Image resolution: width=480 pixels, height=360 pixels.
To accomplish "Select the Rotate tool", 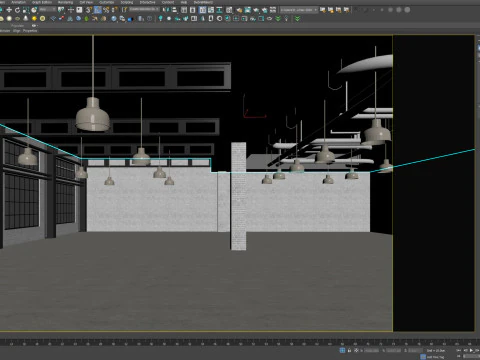I will coord(17,10).
